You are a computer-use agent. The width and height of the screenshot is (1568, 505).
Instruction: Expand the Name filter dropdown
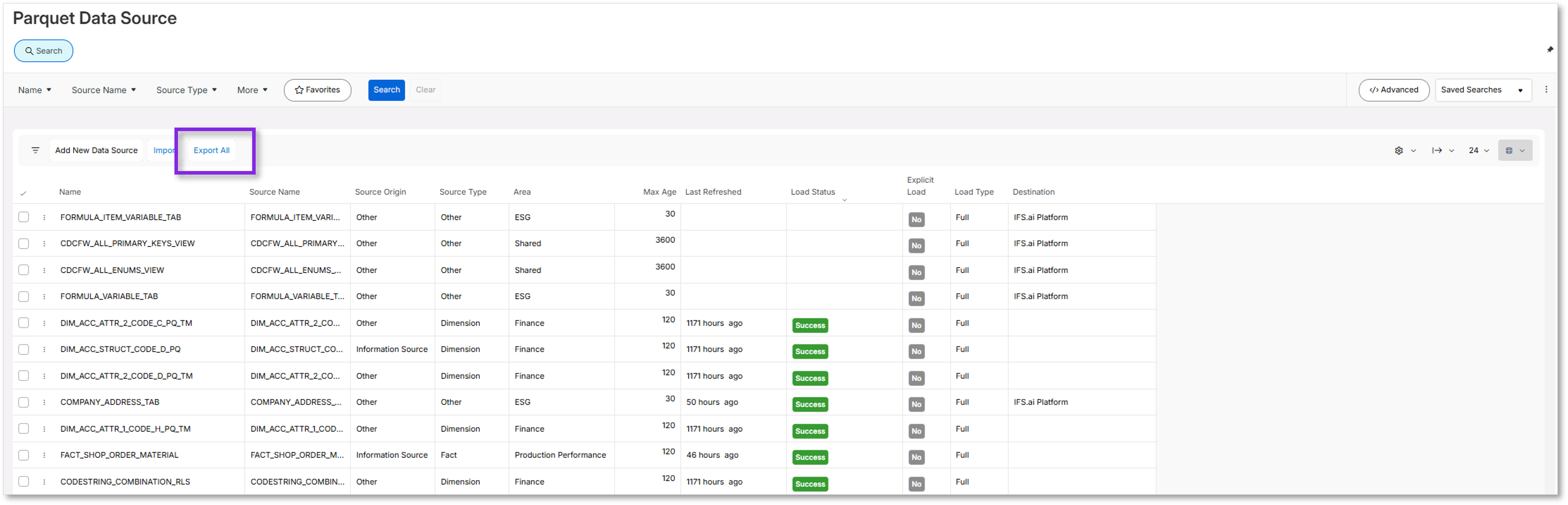[35, 90]
